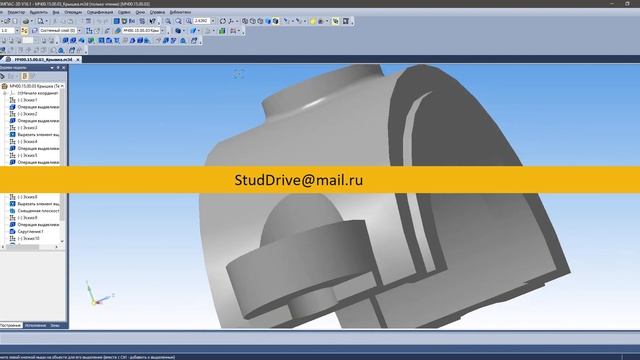Viewport: 640px width, 360px height.
Task: Click the last icon of the view toolbar
Action: coord(345,21)
